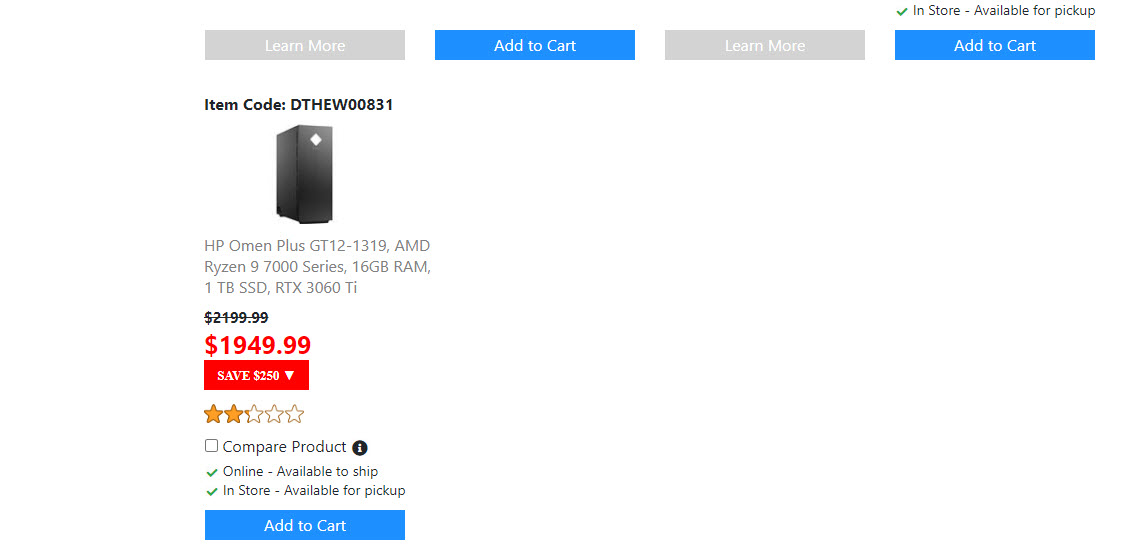The width and height of the screenshot is (1141, 556).
Task: Click checkmark beside Online - Available to ship
Action: [x=212, y=472]
